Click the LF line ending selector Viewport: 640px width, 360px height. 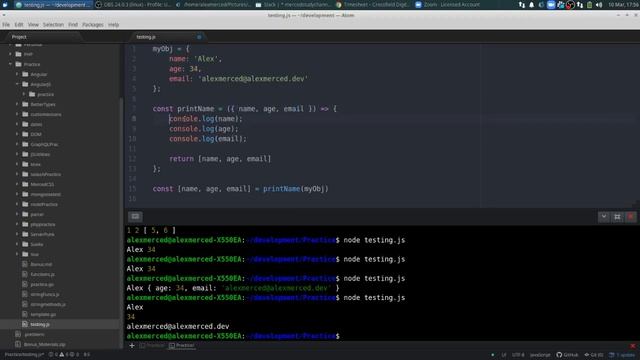pos(504,355)
